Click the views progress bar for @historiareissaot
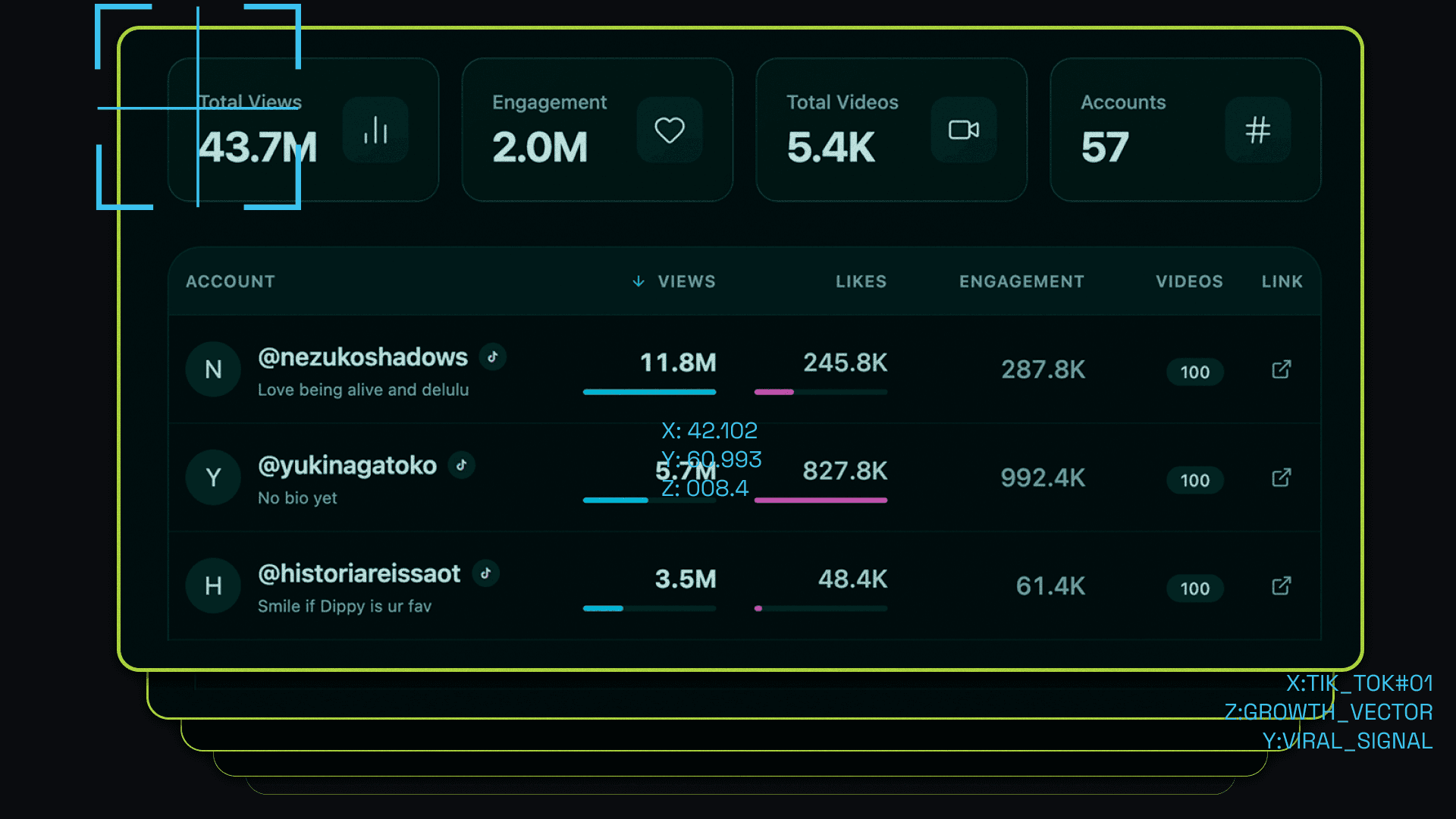1456x819 pixels. click(650, 608)
